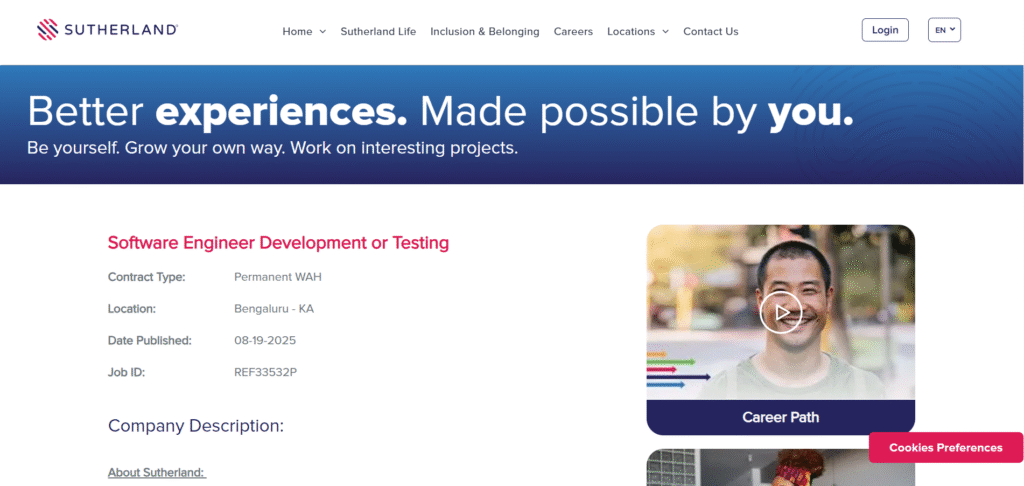Open the second video thumbnail below Career Path
The height and width of the screenshot is (486, 1024).
click(780, 468)
